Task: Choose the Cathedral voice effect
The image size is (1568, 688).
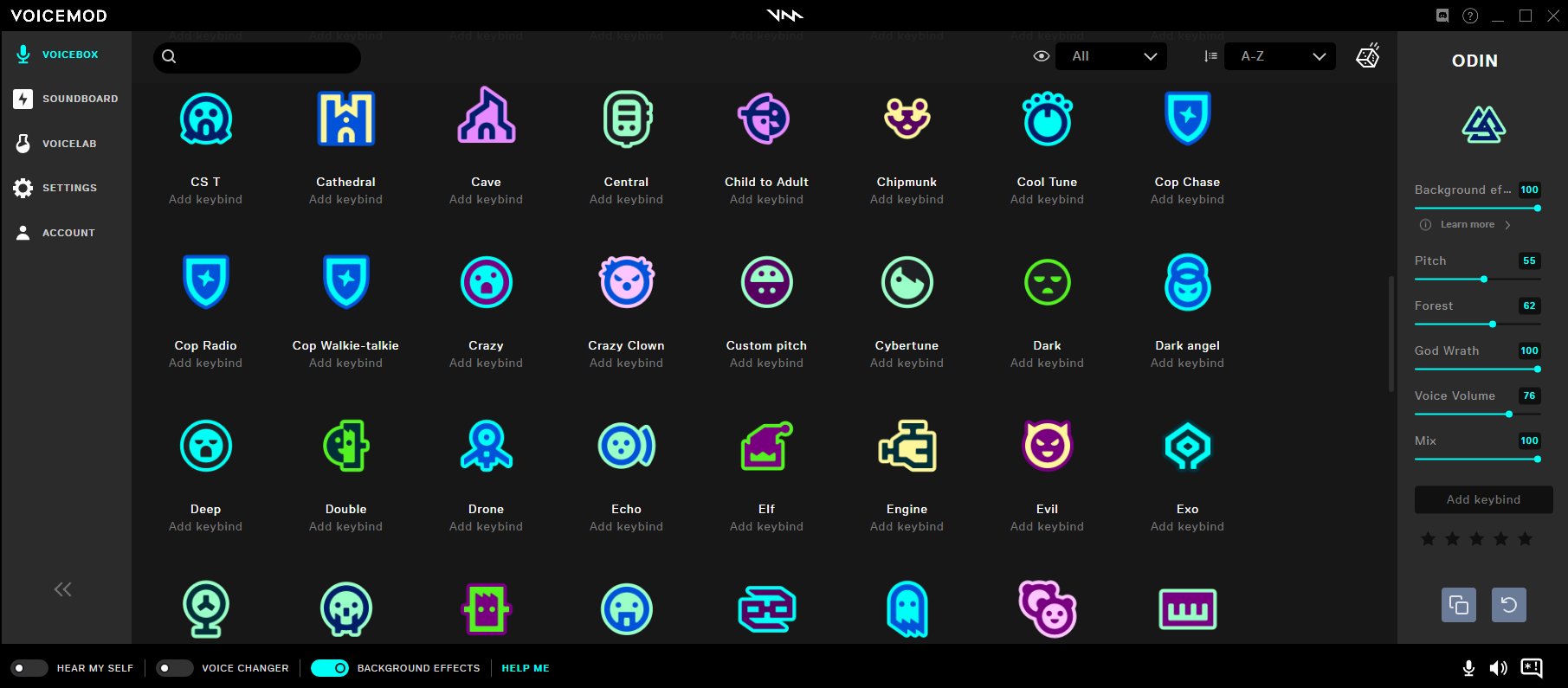Action: click(x=346, y=119)
